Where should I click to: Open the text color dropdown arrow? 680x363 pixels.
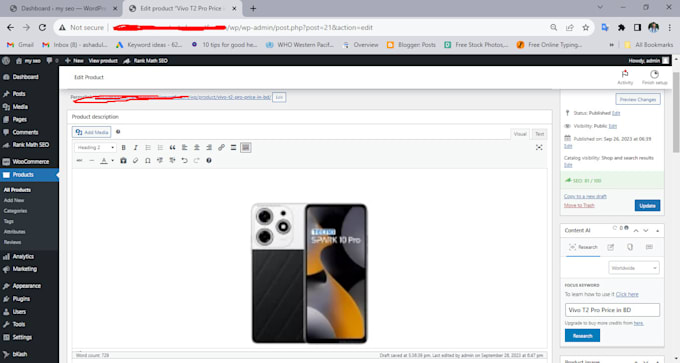point(112,160)
